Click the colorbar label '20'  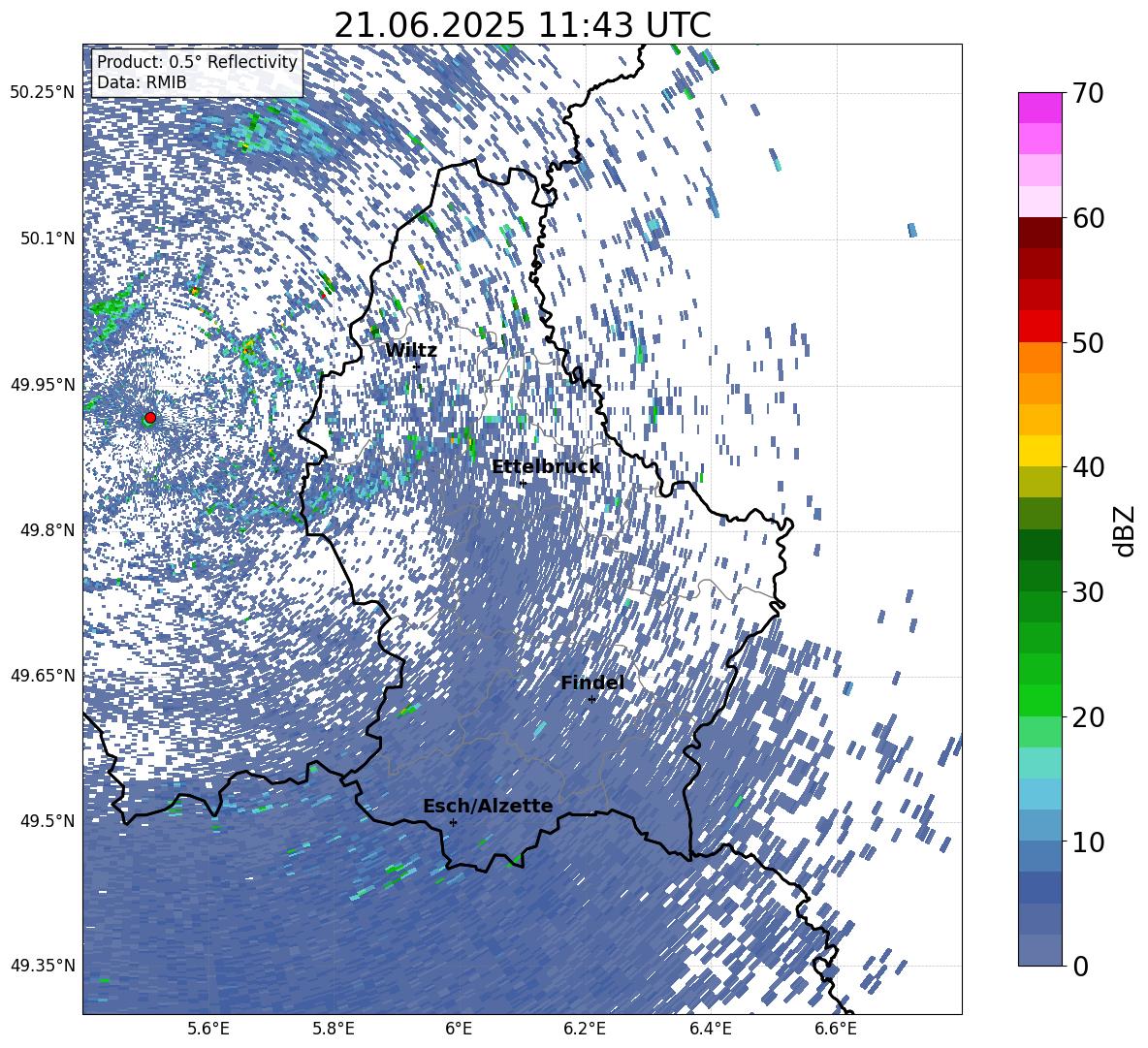click(x=1088, y=717)
